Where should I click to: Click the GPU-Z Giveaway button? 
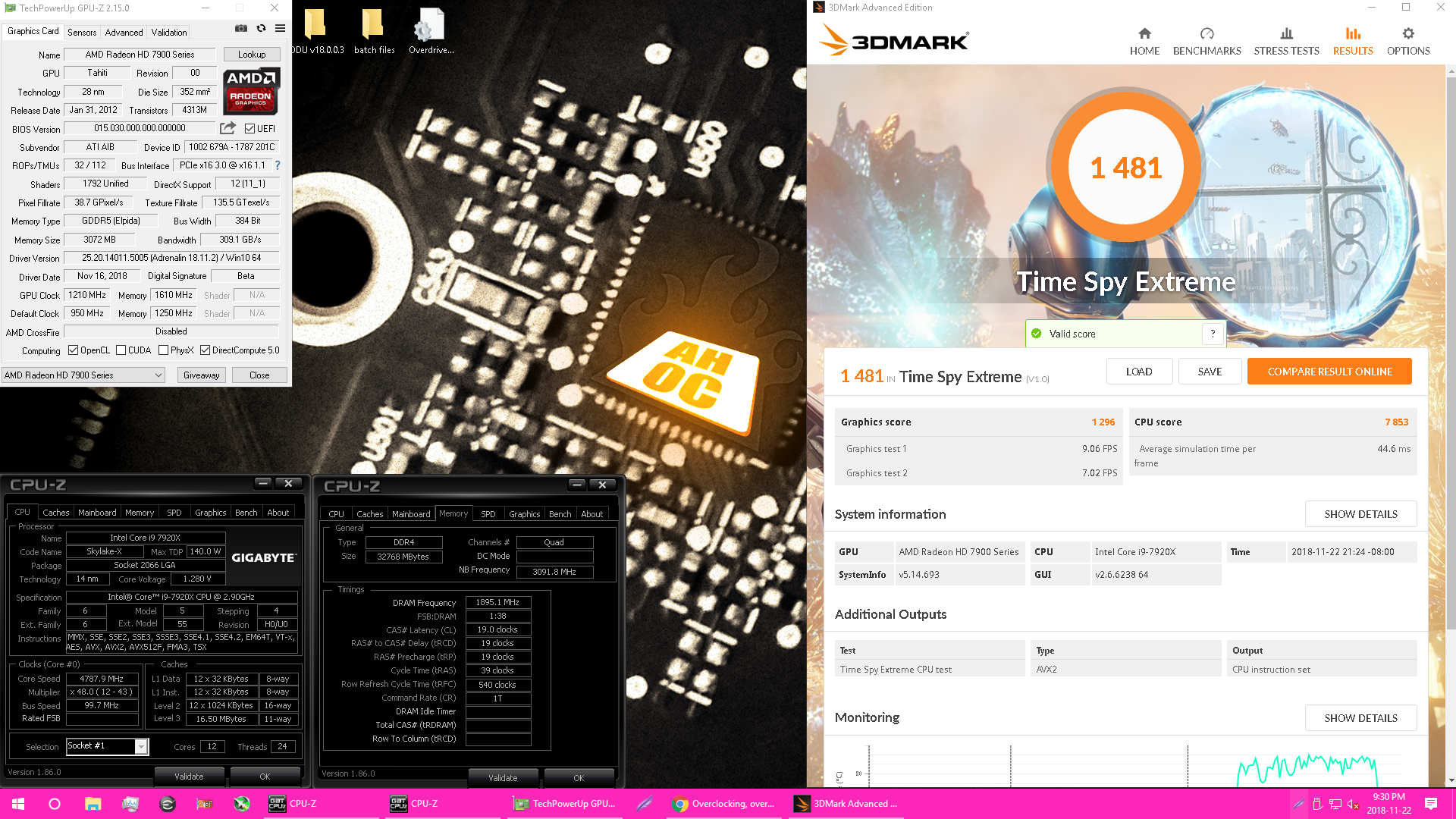201,375
